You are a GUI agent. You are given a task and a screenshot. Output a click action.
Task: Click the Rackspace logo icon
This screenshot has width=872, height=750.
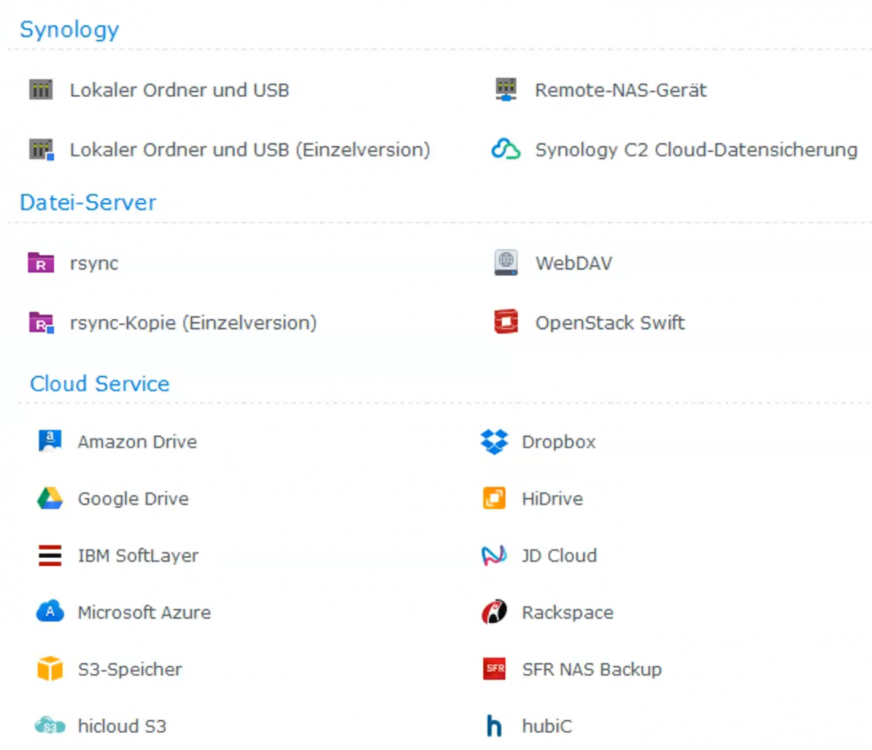pos(494,612)
